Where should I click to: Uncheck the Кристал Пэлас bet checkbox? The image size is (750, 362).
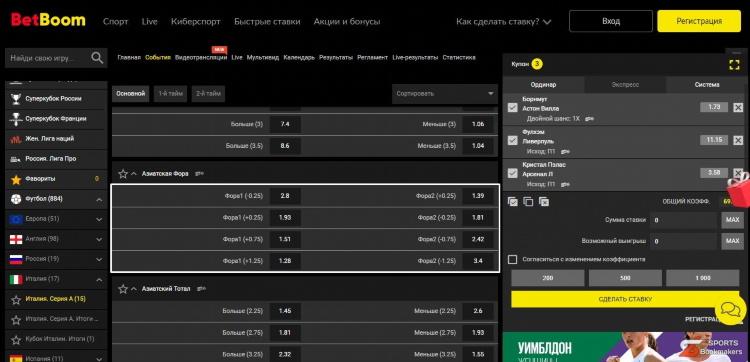(x=513, y=173)
